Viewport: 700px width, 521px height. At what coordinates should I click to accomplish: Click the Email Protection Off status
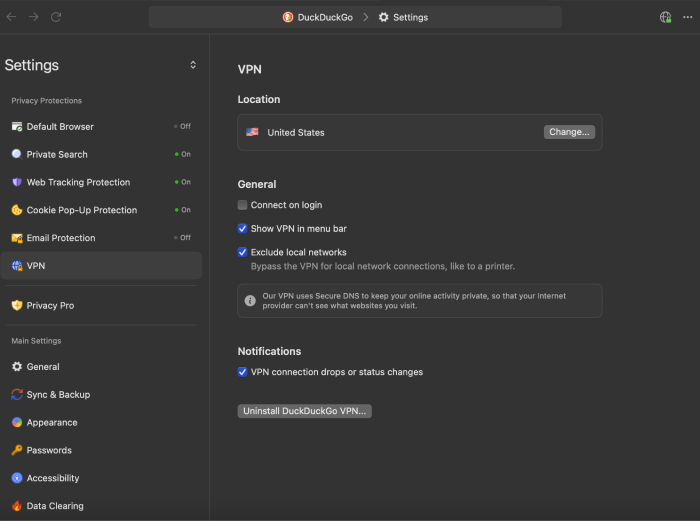coord(183,238)
